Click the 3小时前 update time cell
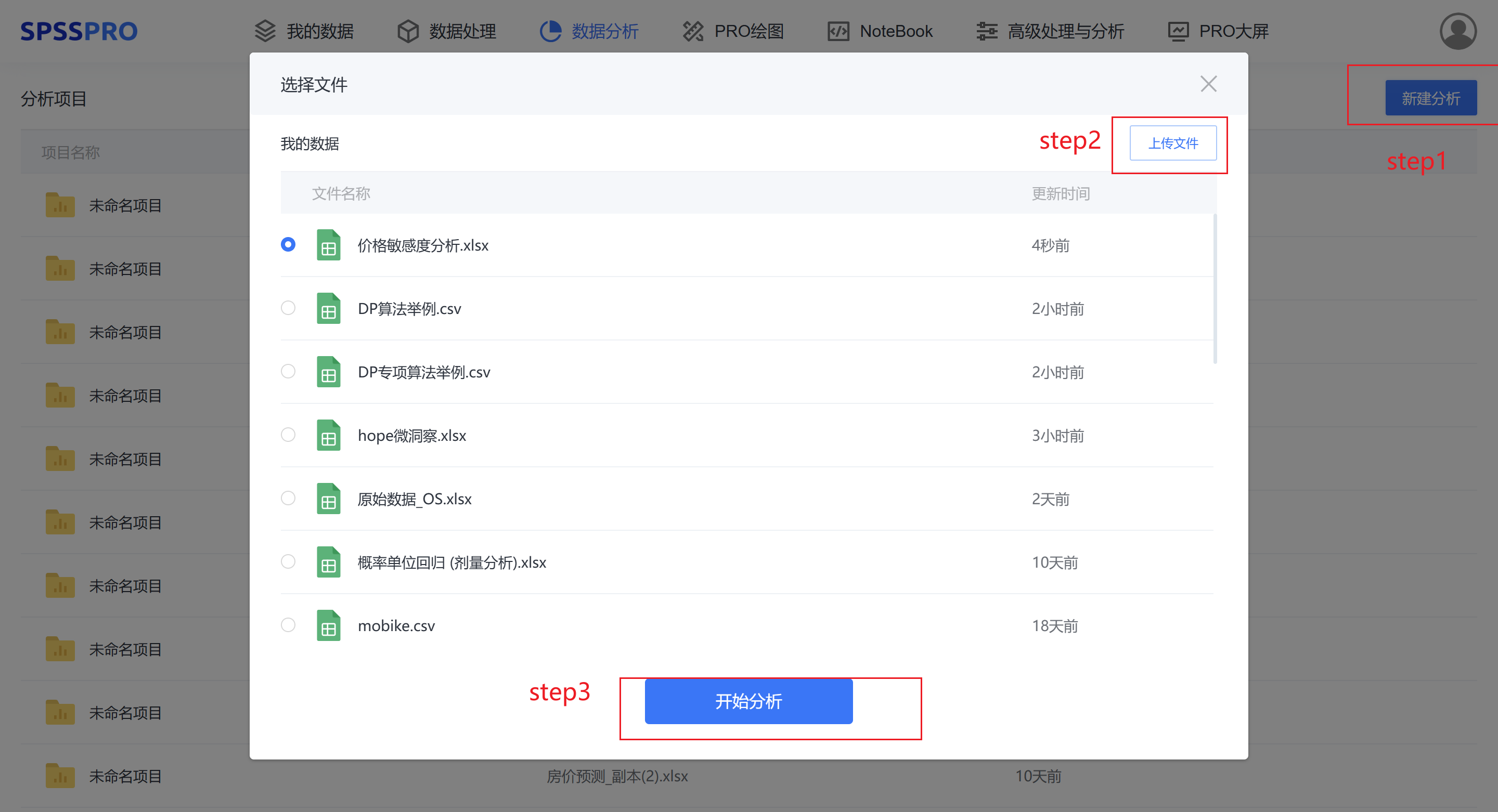The height and width of the screenshot is (812, 1498). point(1058,435)
